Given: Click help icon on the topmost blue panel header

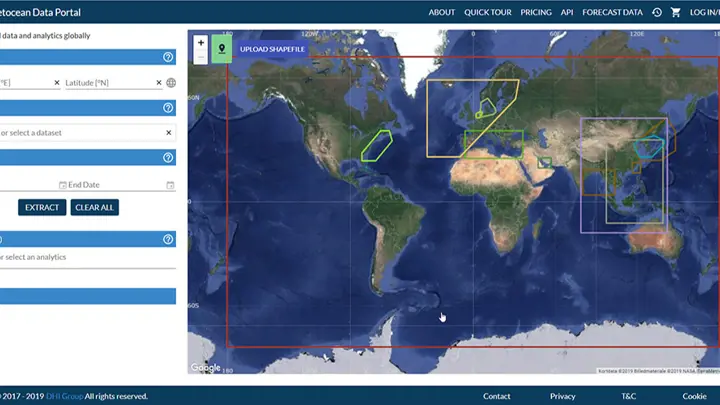Looking at the screenshot, I should pos(168,57).
